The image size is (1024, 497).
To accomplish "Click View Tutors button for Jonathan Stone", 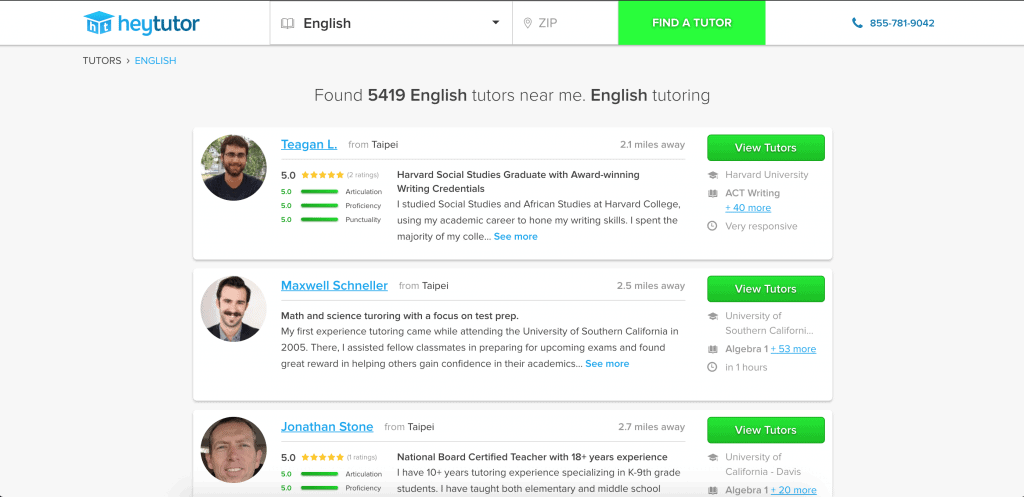I will (765, 430).
